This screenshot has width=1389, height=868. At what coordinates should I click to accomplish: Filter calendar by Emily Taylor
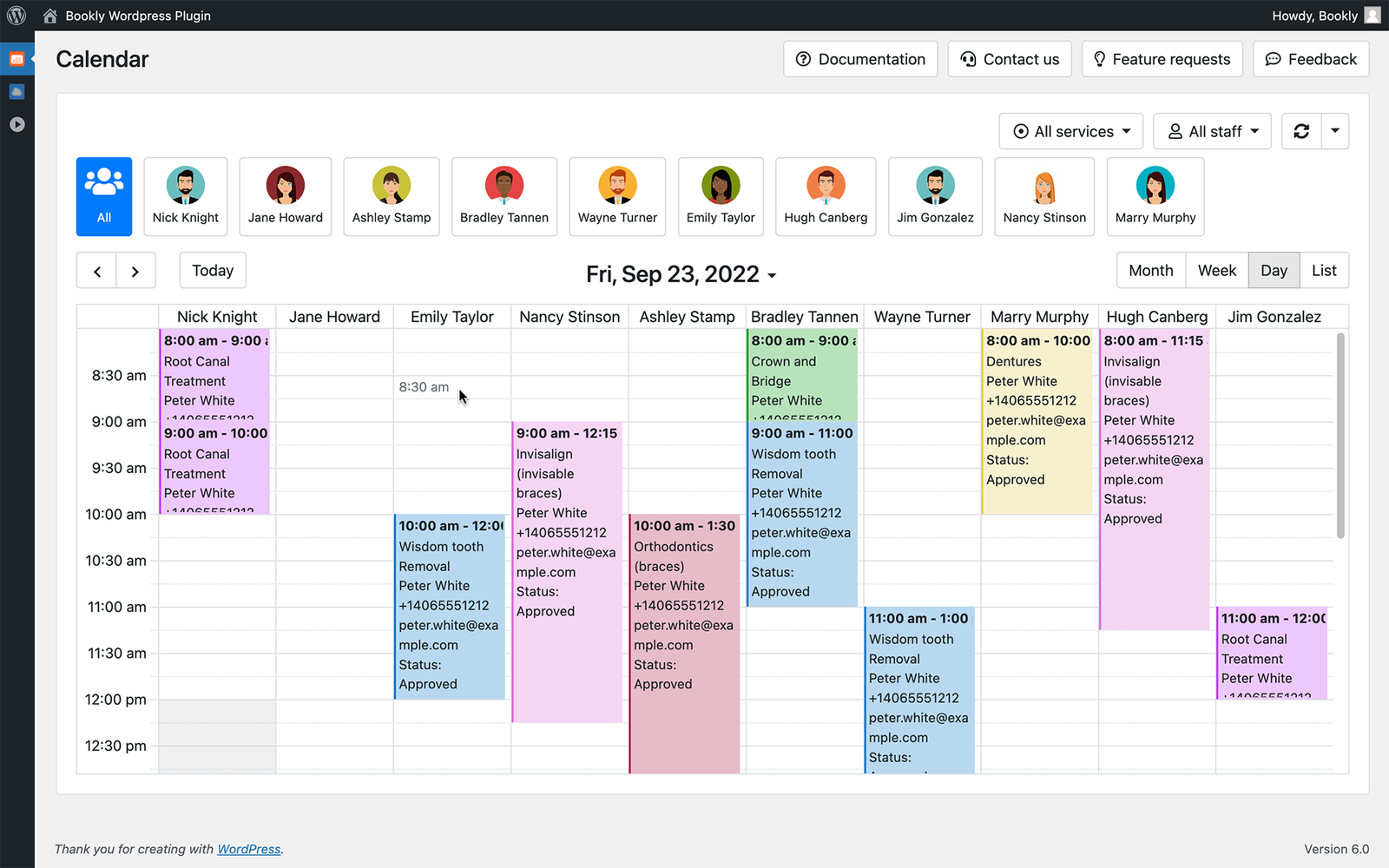tap(721, 196)
